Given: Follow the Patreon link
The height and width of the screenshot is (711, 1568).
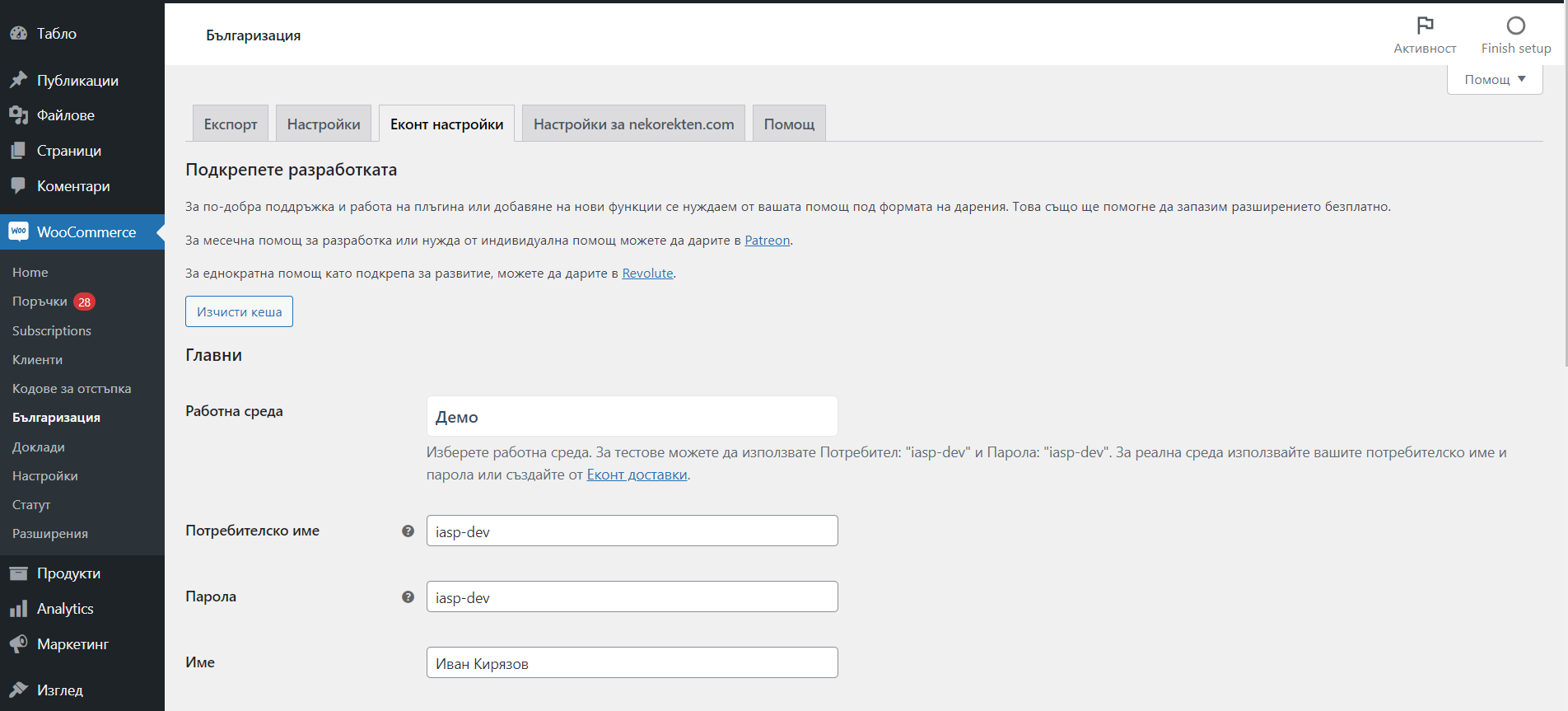Looking at the screenshot, I should (767, 241).
